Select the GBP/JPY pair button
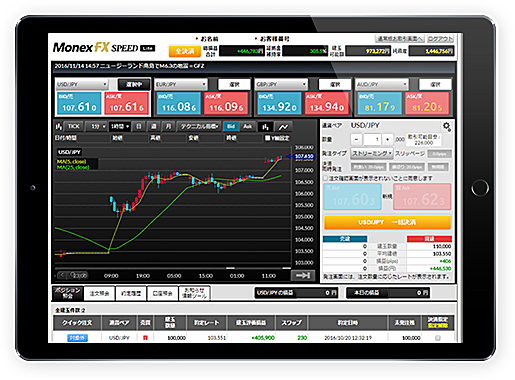Screen dimensions: 515x380 (335, 84)
